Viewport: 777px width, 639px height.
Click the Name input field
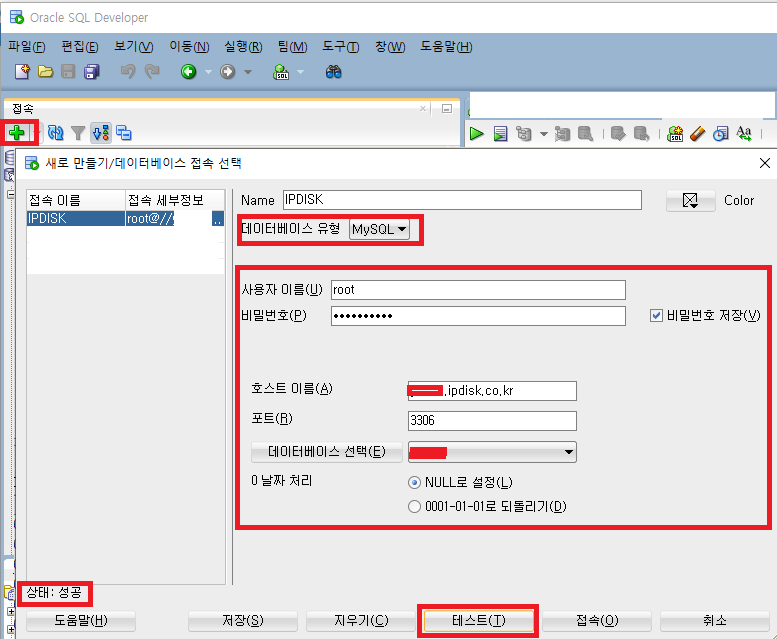(462, 200)
